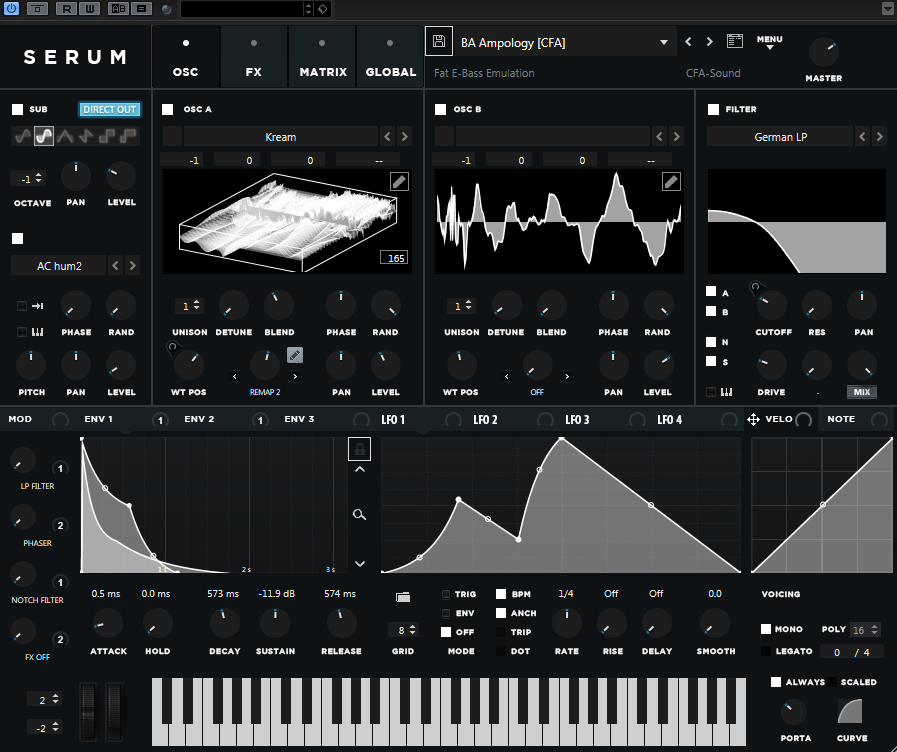Toggle the A/B compare icon in host toolbar

tap(118, 9)
